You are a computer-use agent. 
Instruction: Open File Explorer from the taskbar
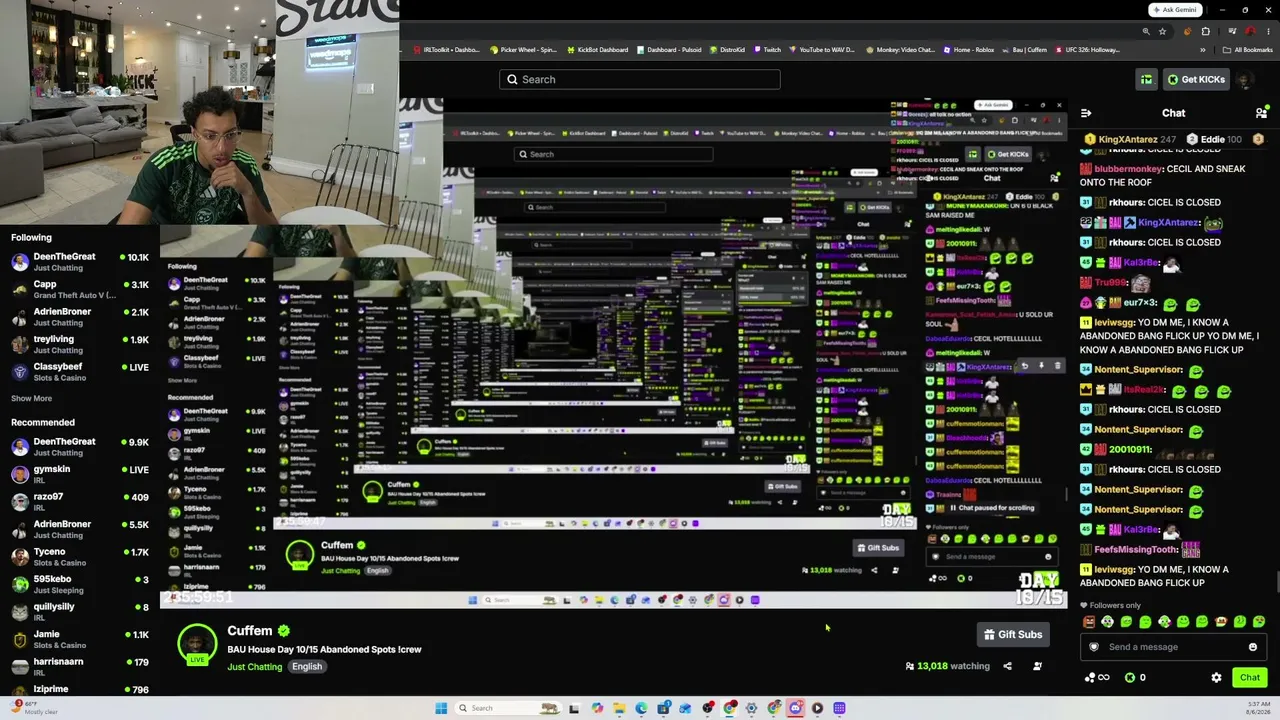[x=619, y=708]
